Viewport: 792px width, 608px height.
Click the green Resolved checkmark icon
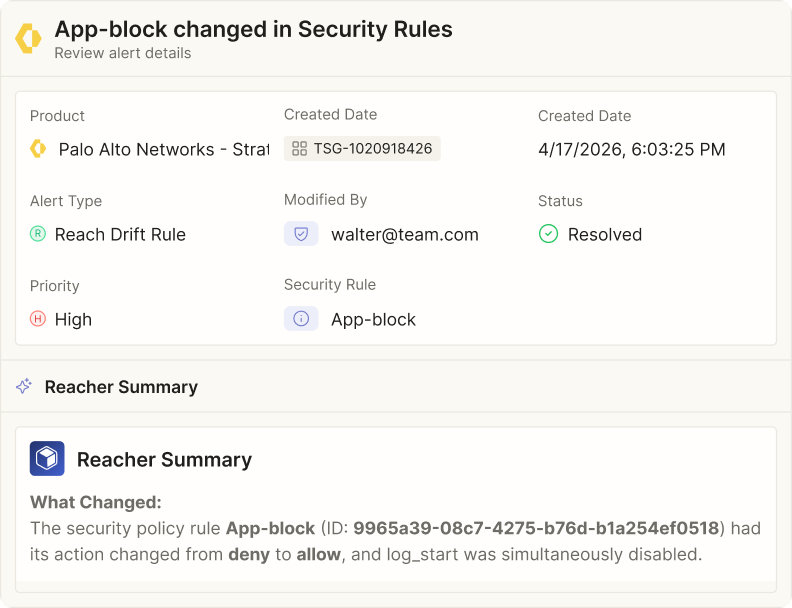(x=548, y=234)
